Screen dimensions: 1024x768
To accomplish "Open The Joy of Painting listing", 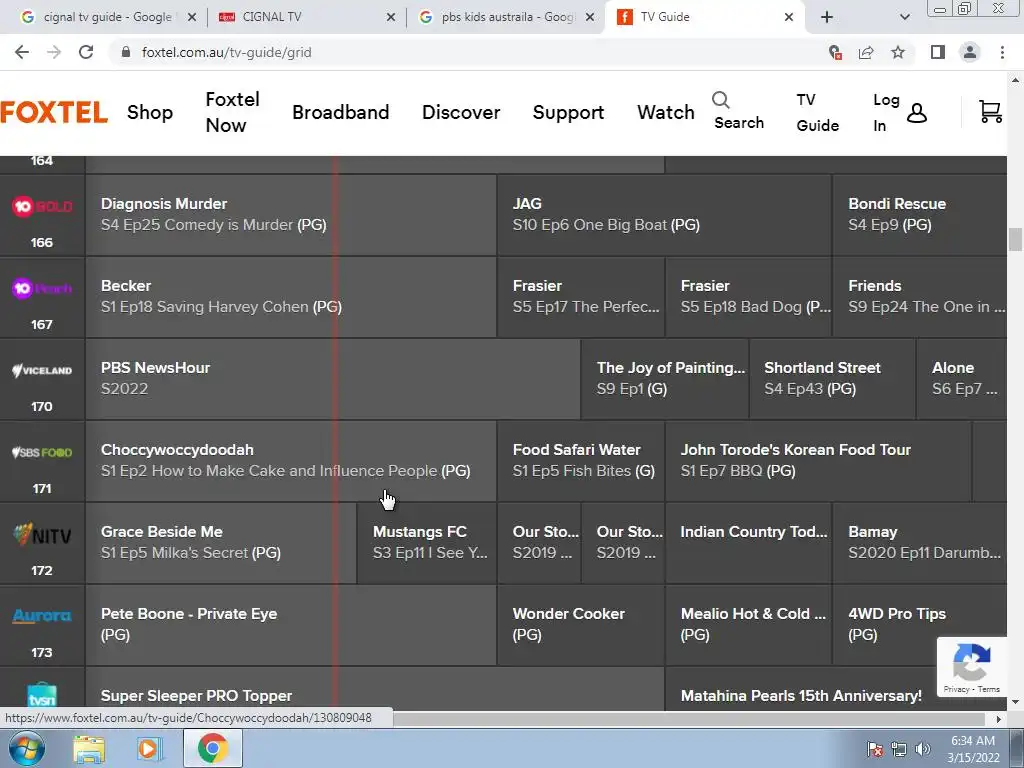I will (664, 379).
